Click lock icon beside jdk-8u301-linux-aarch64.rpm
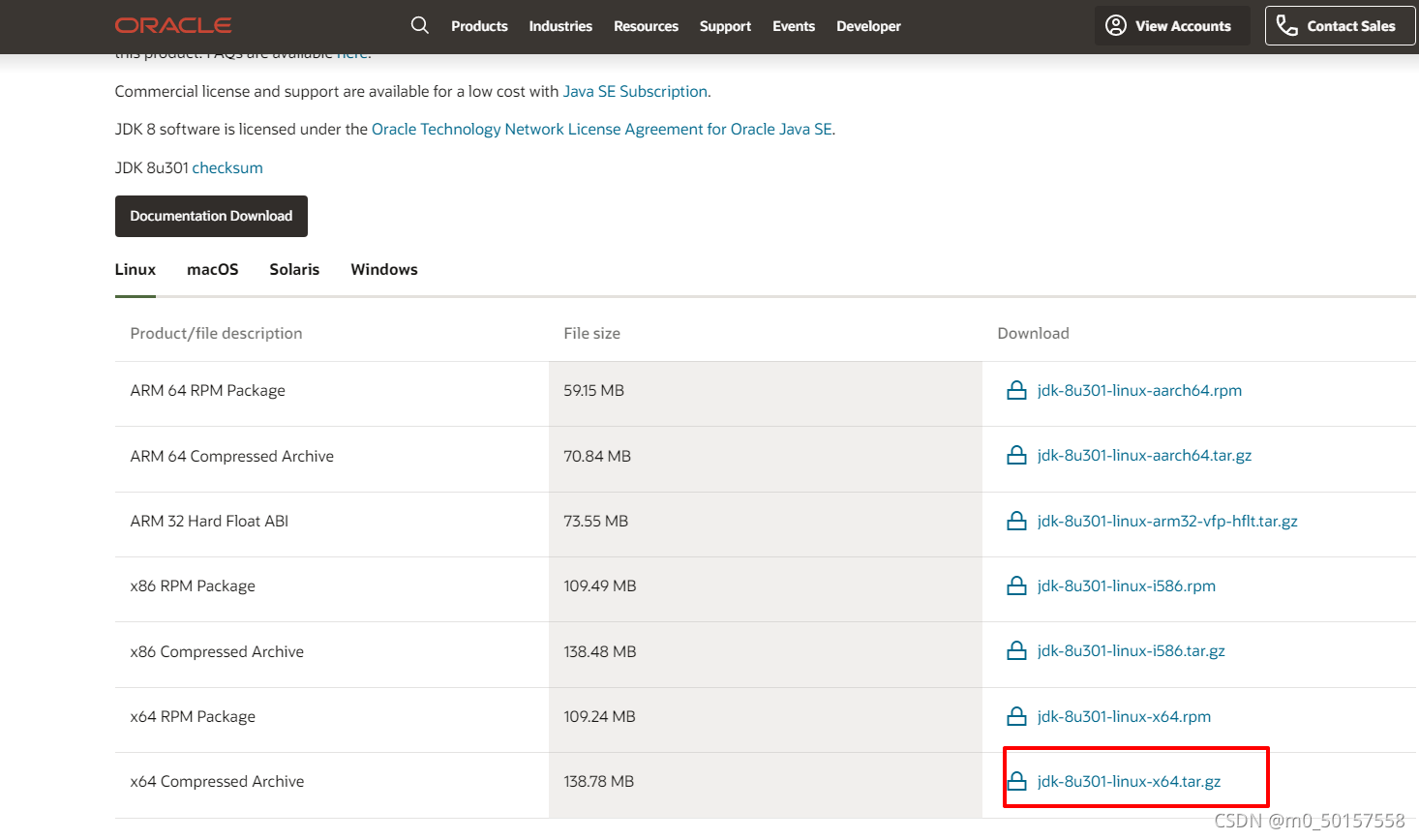This screenshot has width=1419, height=840. click(x=1016, y=390)
